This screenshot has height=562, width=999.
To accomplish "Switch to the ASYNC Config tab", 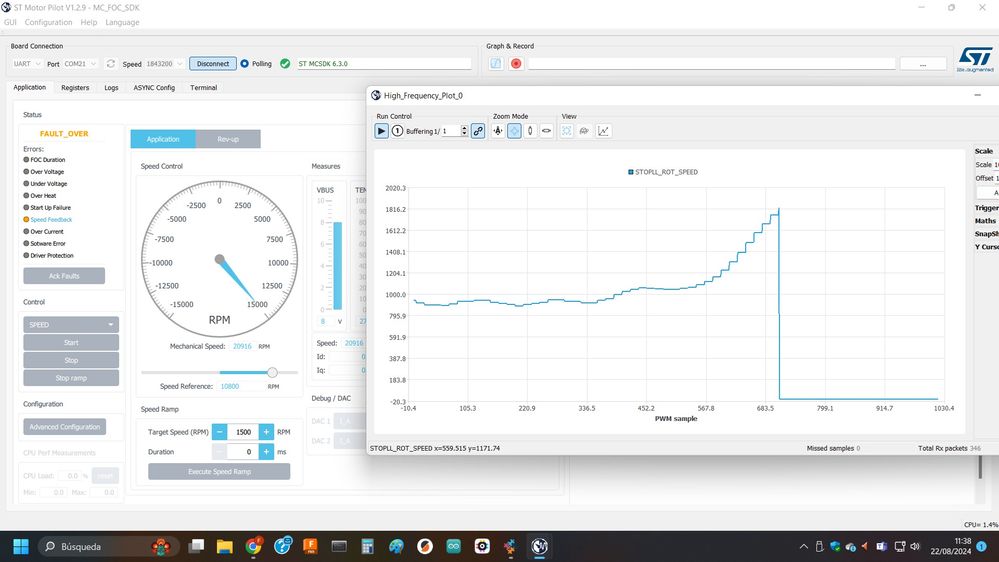I will (154, 88).
